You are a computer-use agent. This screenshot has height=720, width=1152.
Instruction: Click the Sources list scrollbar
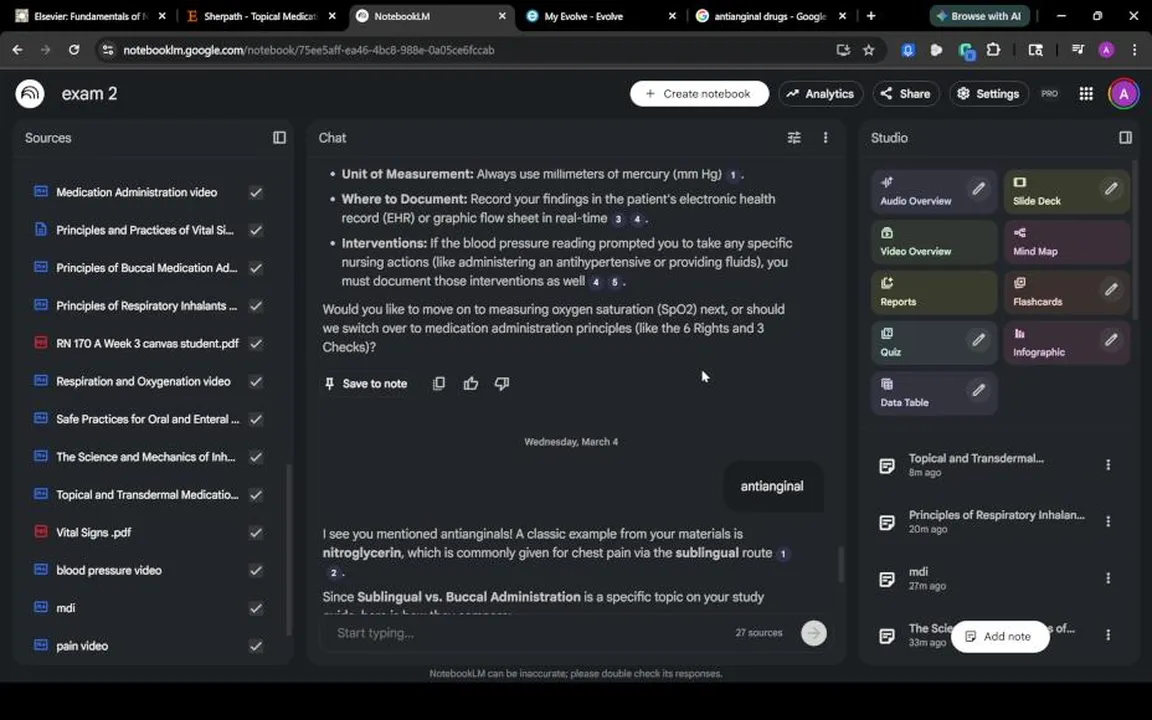[289, 549]
